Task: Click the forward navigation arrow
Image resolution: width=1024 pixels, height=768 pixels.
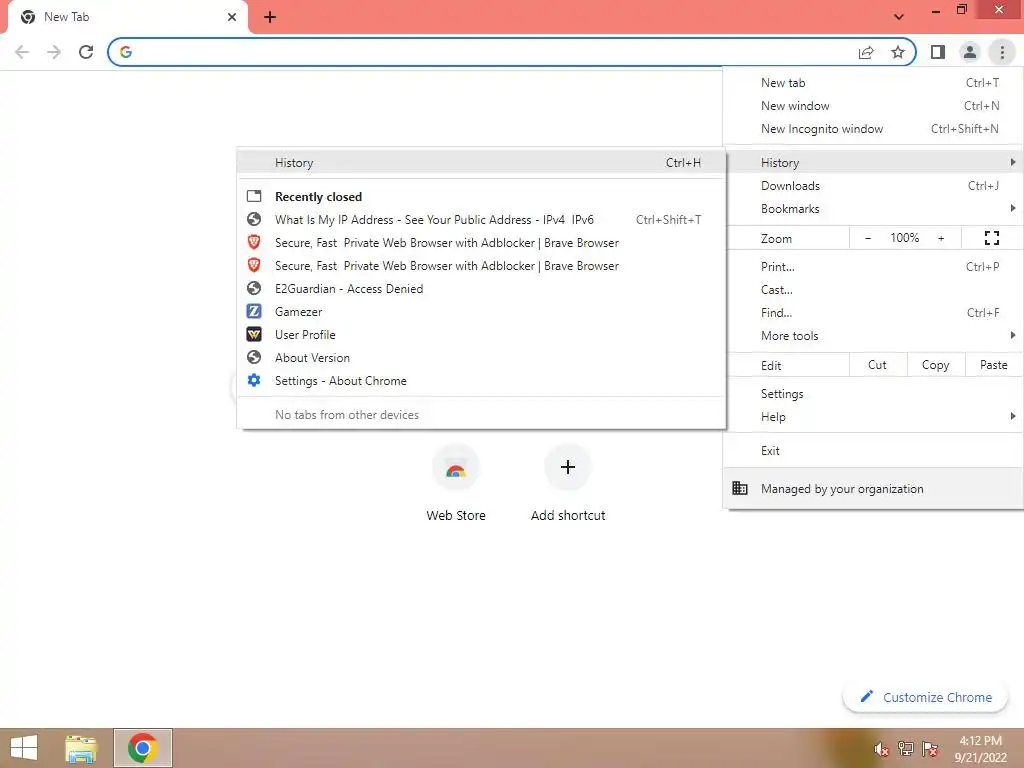Action: pyautogui.click(x=54, y=52)
